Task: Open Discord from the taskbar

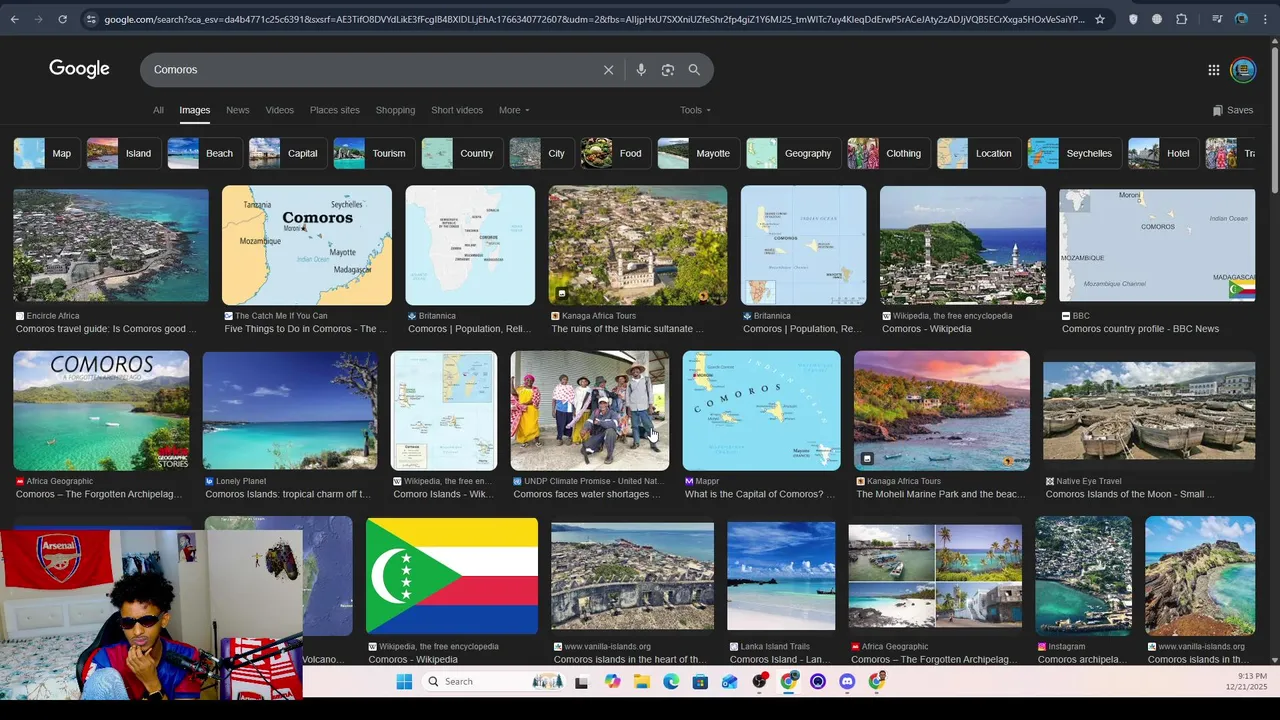Action: click(x=848, y=682)
